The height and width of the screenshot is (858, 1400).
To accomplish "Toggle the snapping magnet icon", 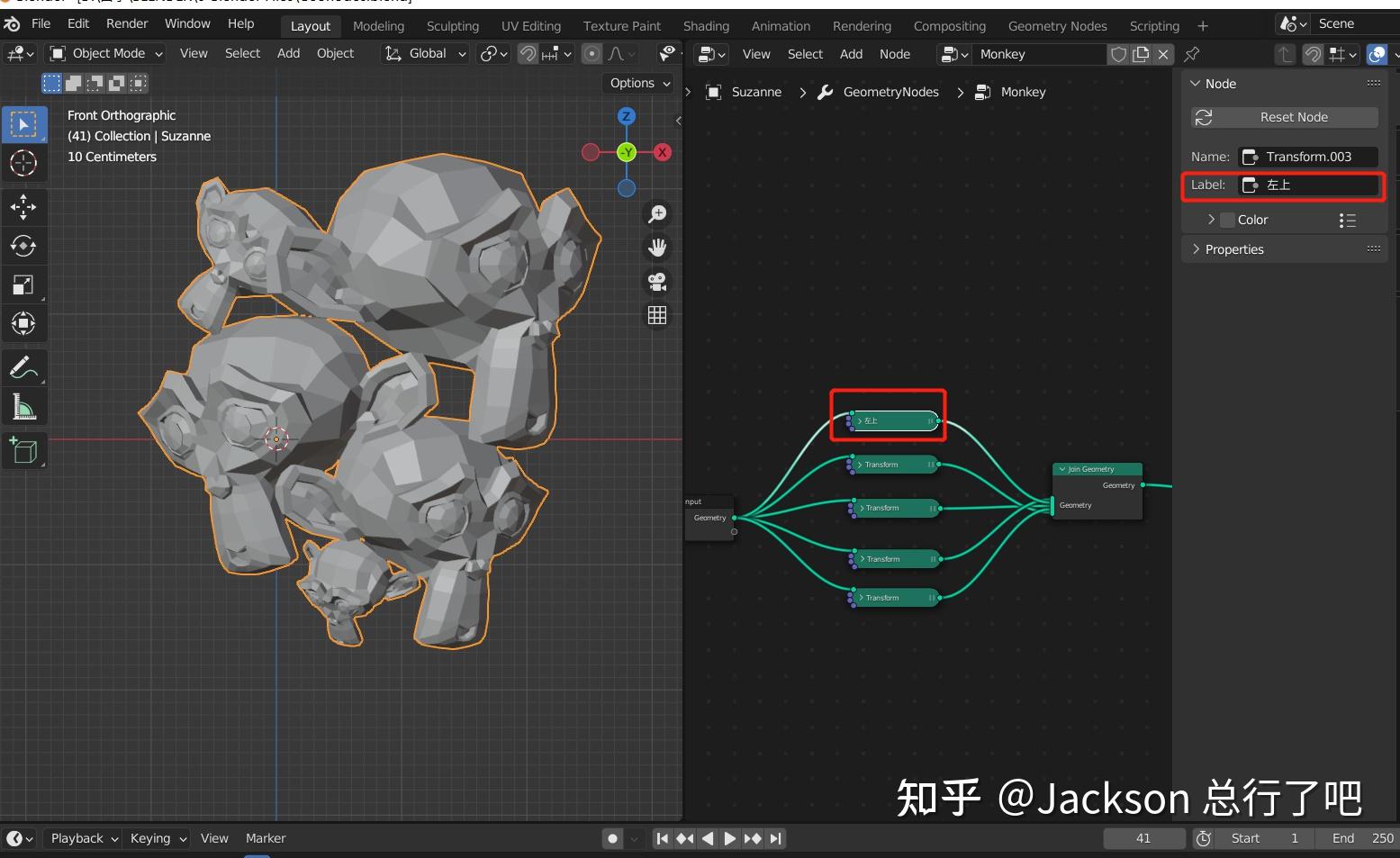I will [528, 54].
